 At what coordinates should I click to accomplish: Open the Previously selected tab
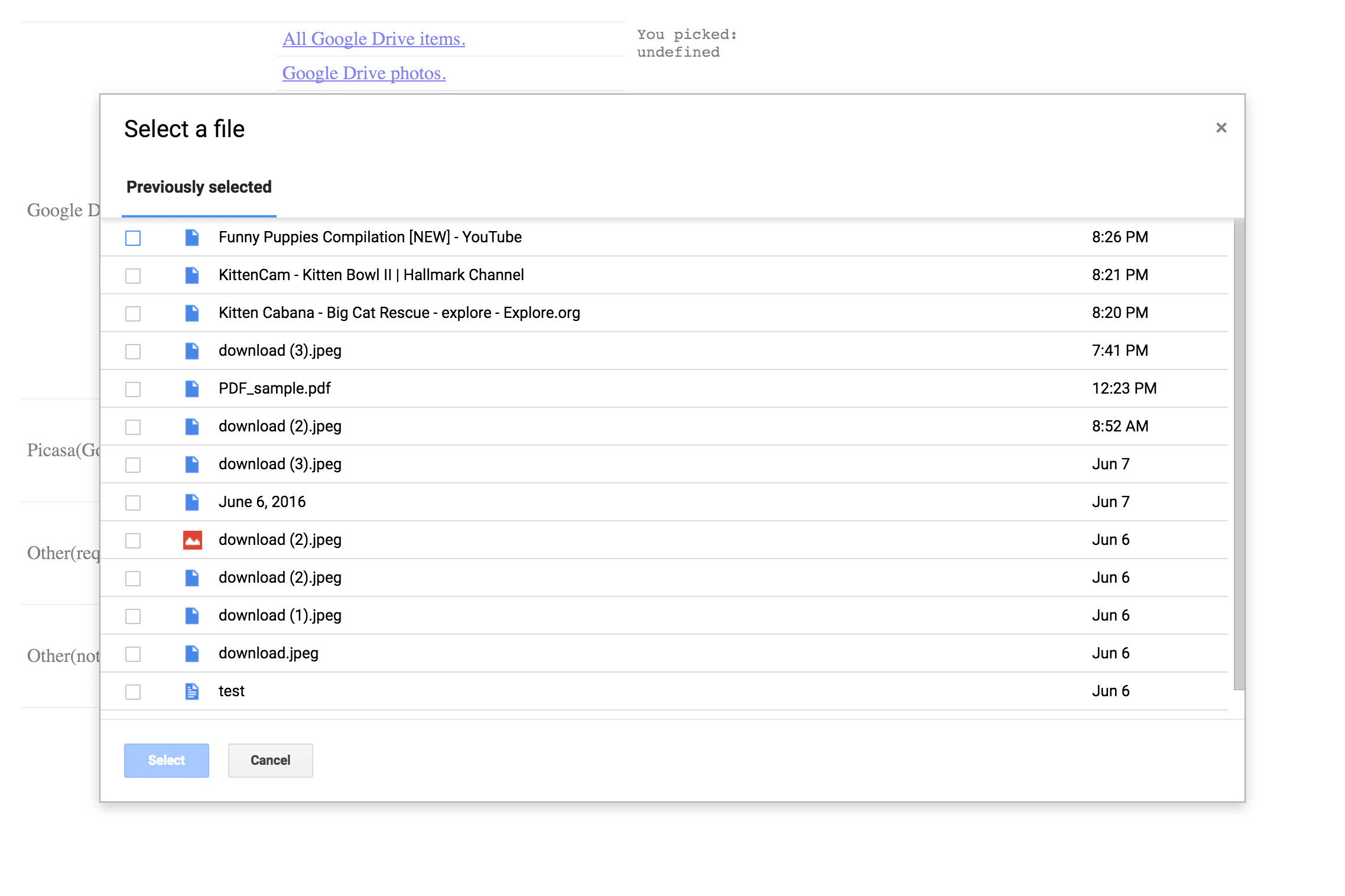coord(199,187)
